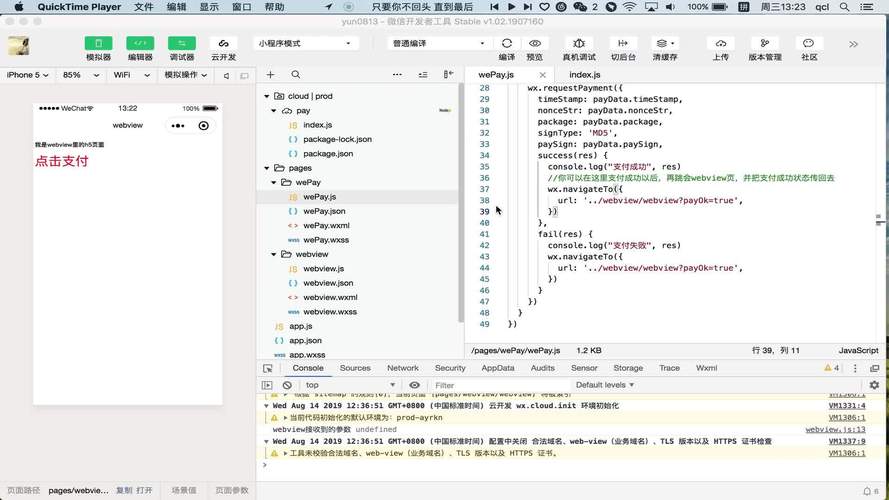Click the file tree search icon
The height and width of the screenshot is (500, 889).
[295, 74]
